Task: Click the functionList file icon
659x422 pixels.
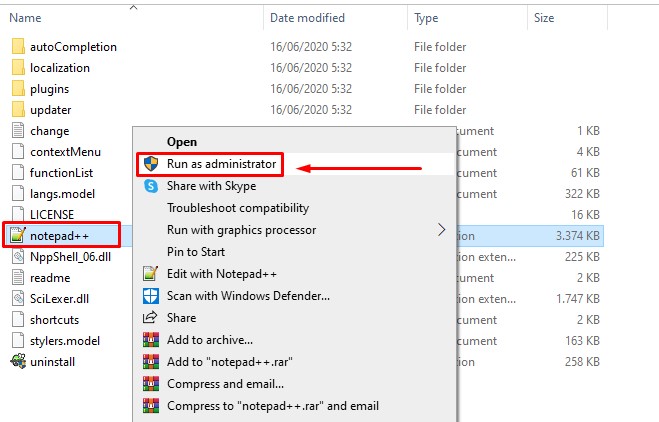Action: tap(18, 172)
